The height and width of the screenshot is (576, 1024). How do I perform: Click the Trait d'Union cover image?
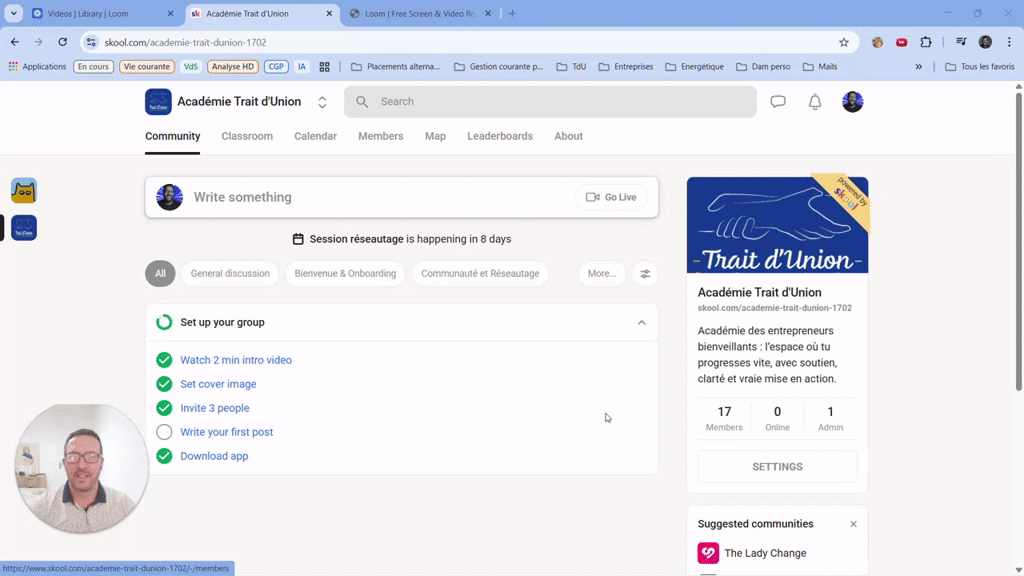(777, 225)
